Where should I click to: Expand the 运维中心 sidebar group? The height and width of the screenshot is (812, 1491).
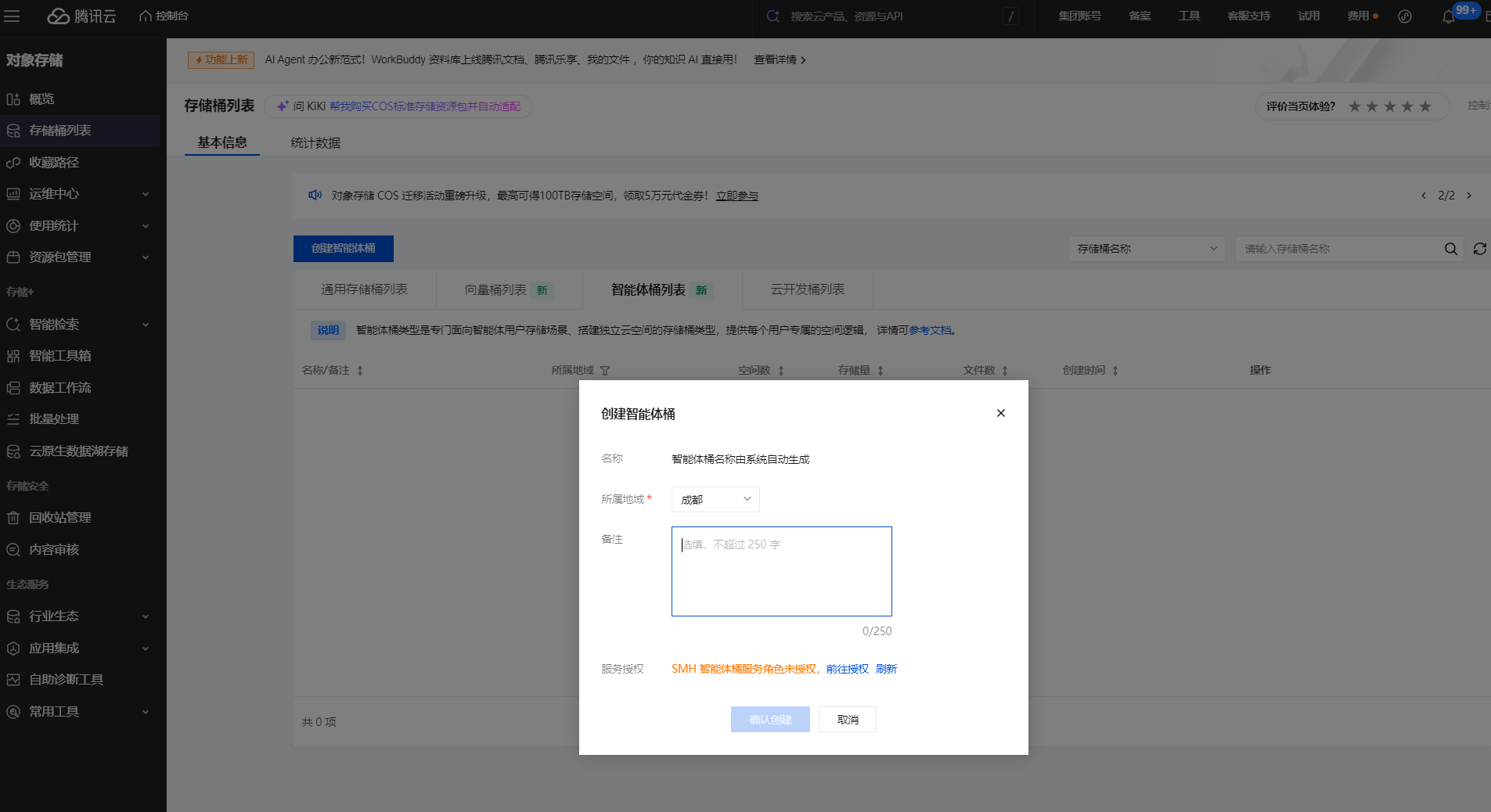[x=146, y=194]
